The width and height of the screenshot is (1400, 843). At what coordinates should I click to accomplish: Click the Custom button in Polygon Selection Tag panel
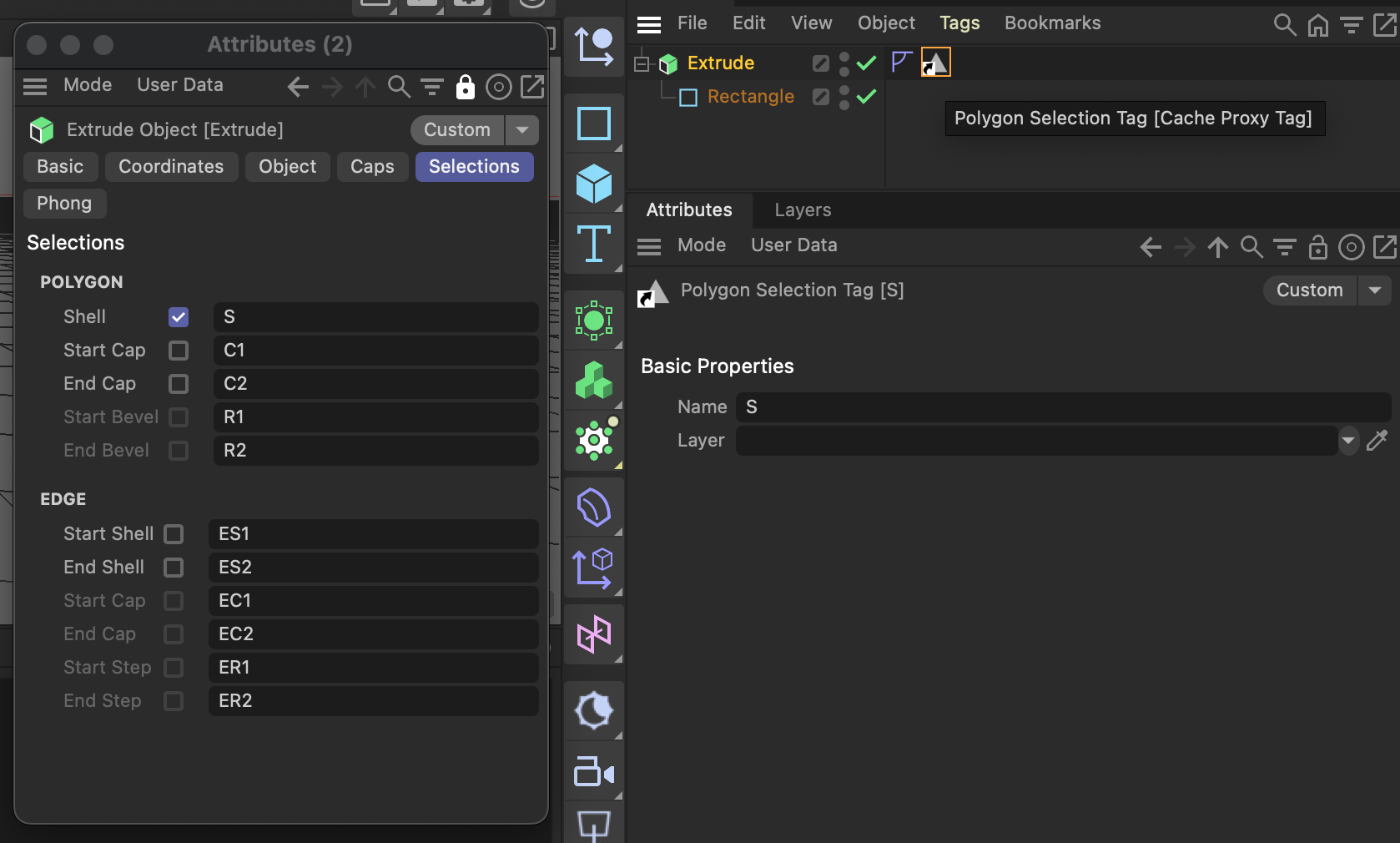tap(1309, 290)
